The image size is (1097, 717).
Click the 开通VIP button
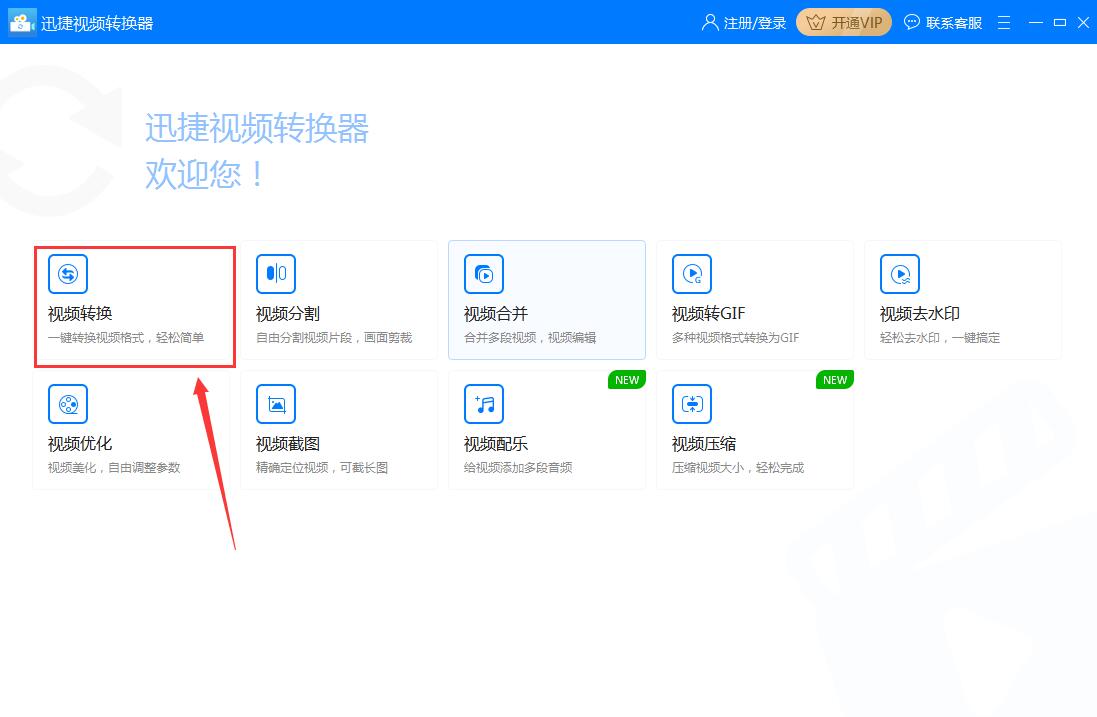(843, 21)
